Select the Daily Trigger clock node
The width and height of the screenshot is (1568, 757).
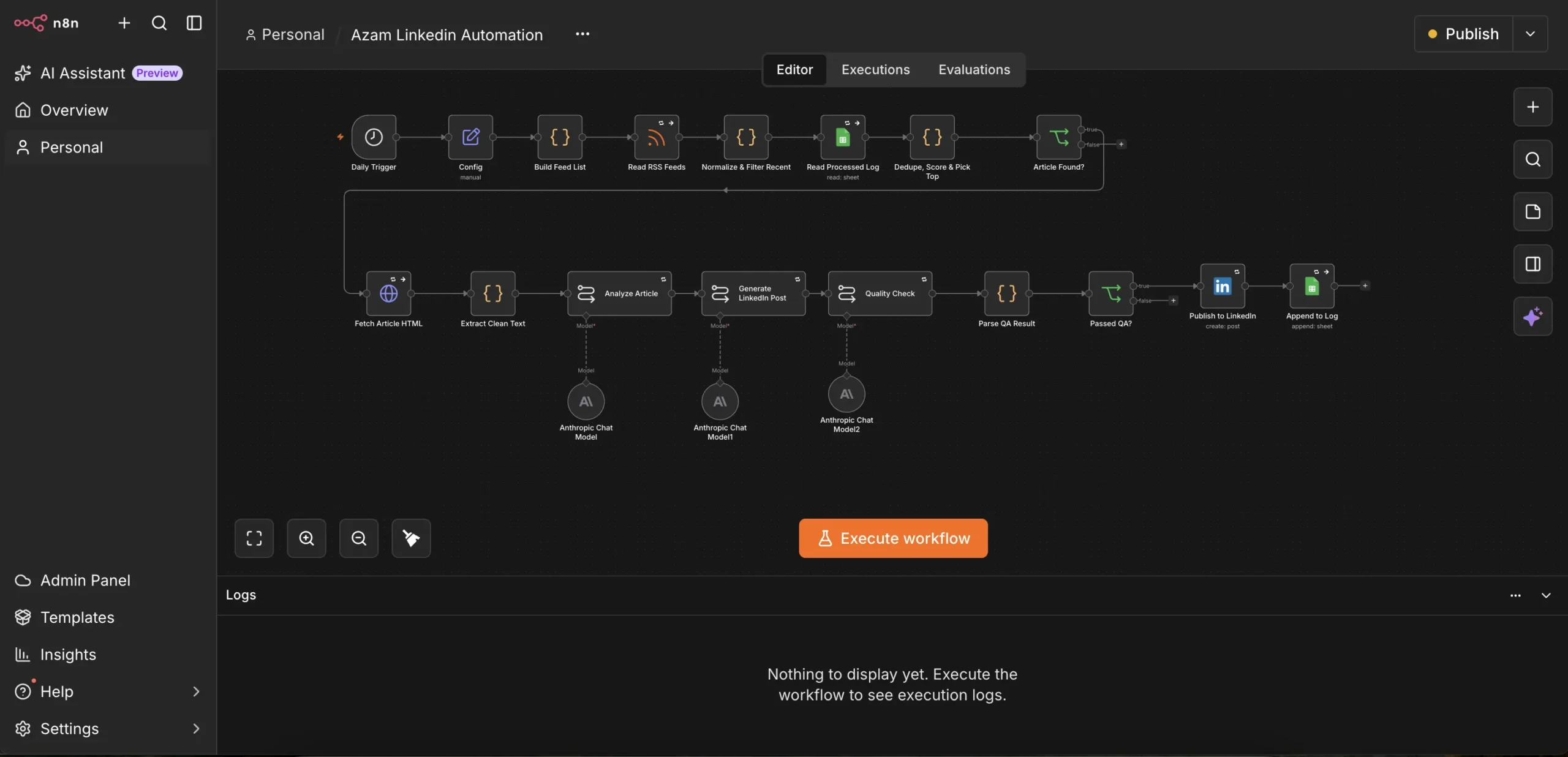pos(374,137)
